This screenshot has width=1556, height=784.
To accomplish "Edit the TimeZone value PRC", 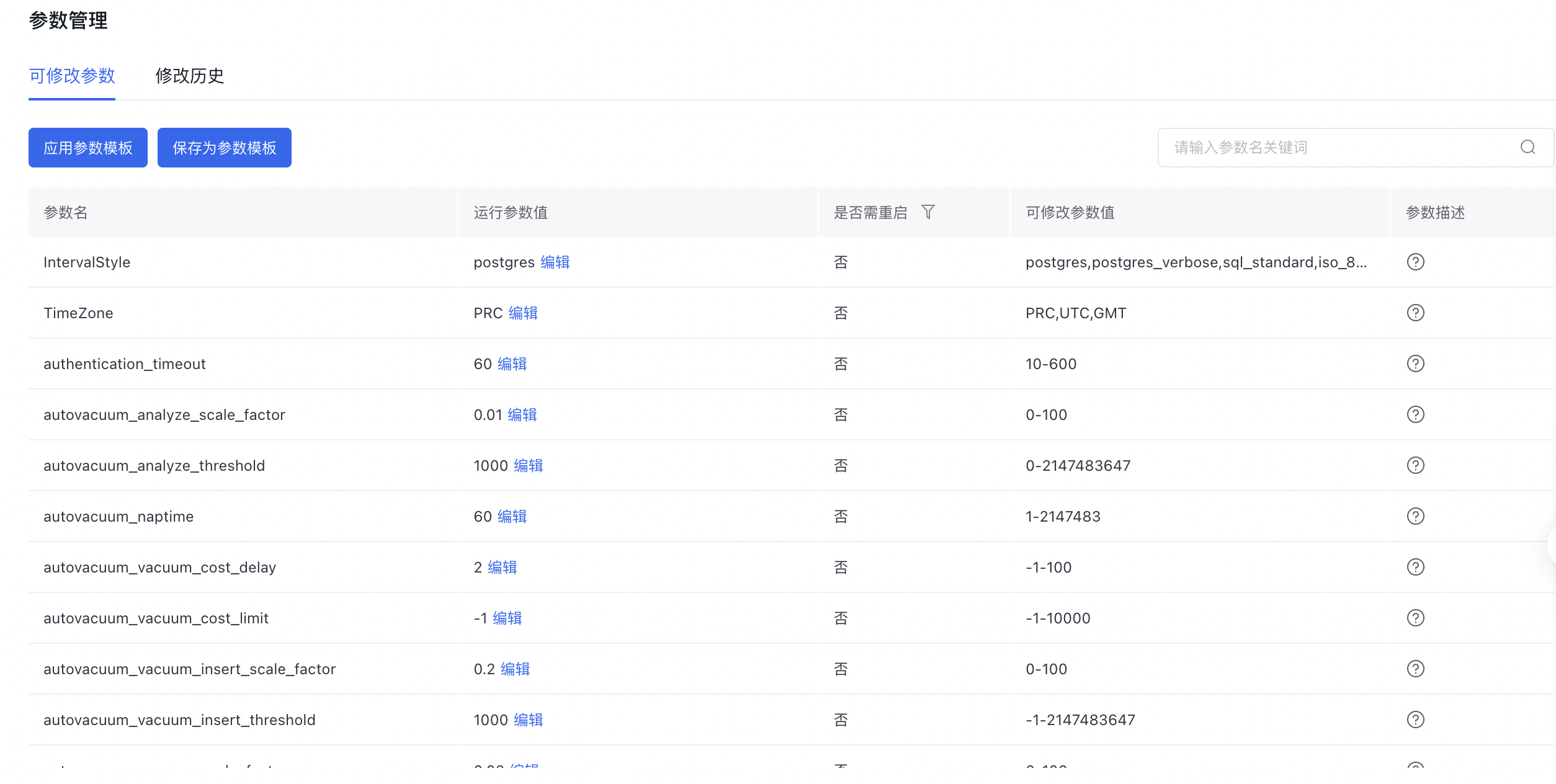I will coord(523,313).
